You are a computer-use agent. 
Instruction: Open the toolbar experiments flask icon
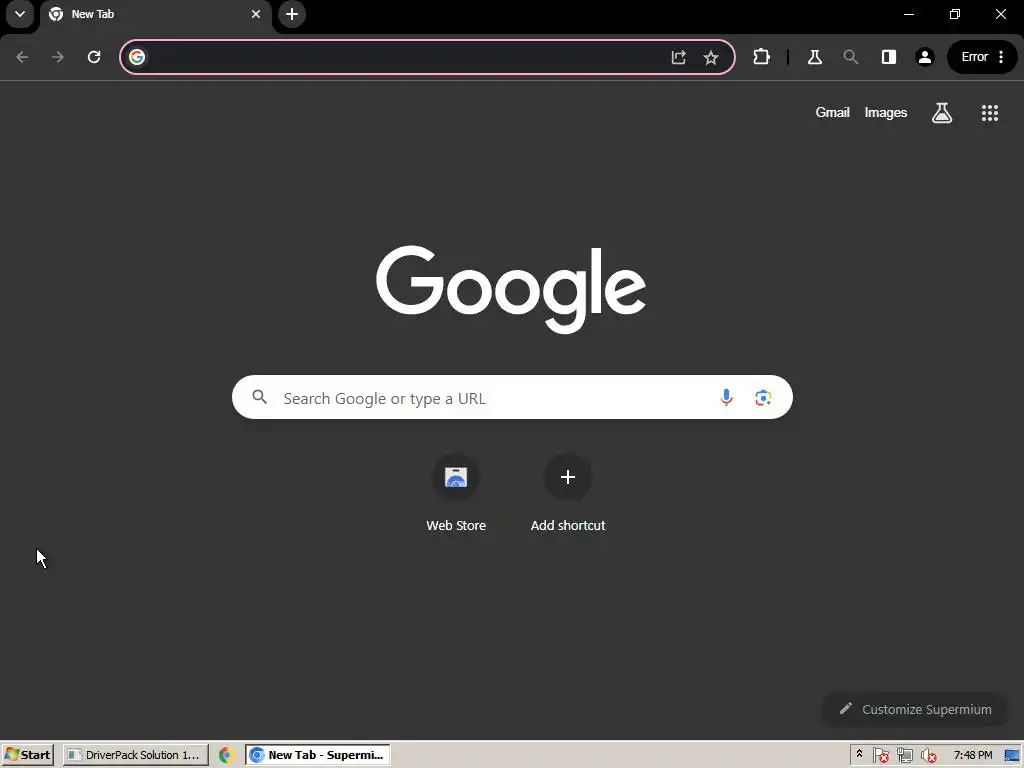[x=815, y=57]
